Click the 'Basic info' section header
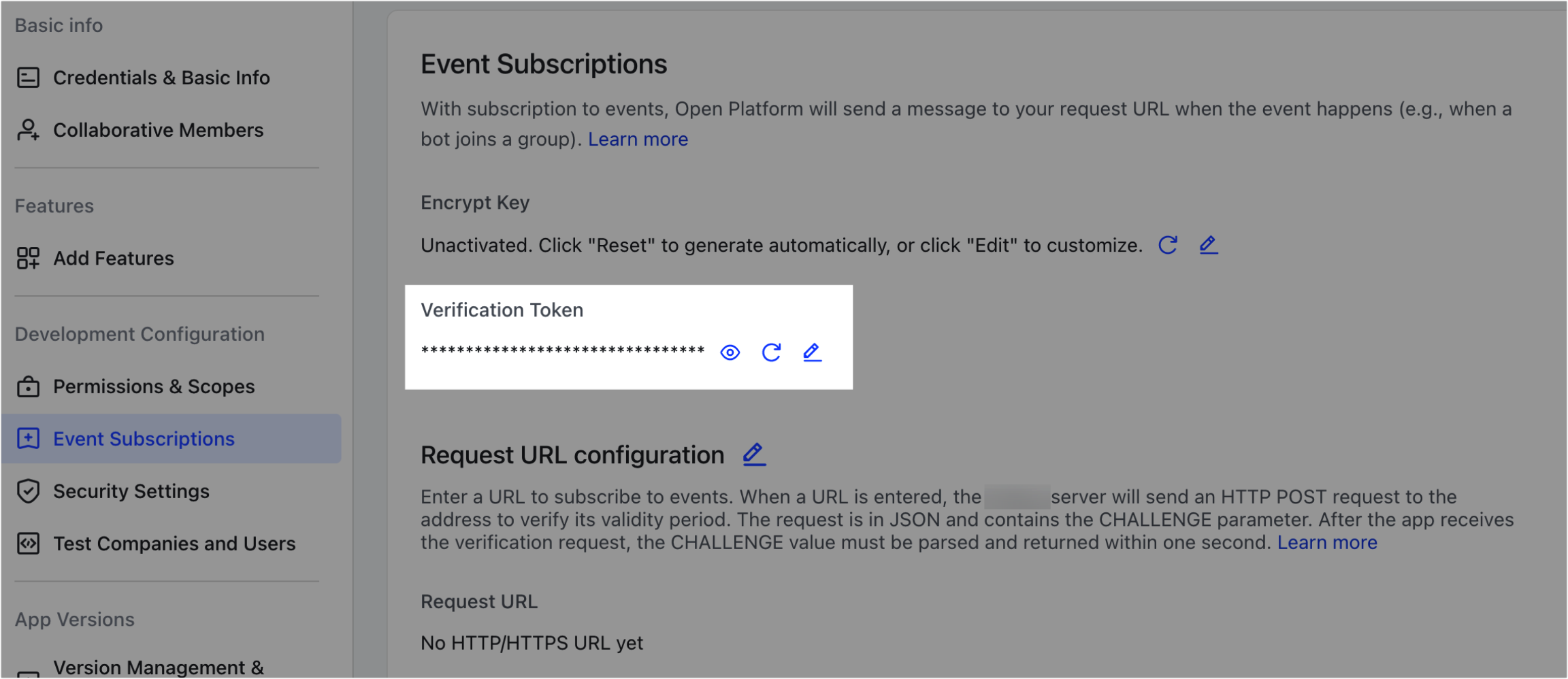 pyautogui.click(x=59, y=25)
